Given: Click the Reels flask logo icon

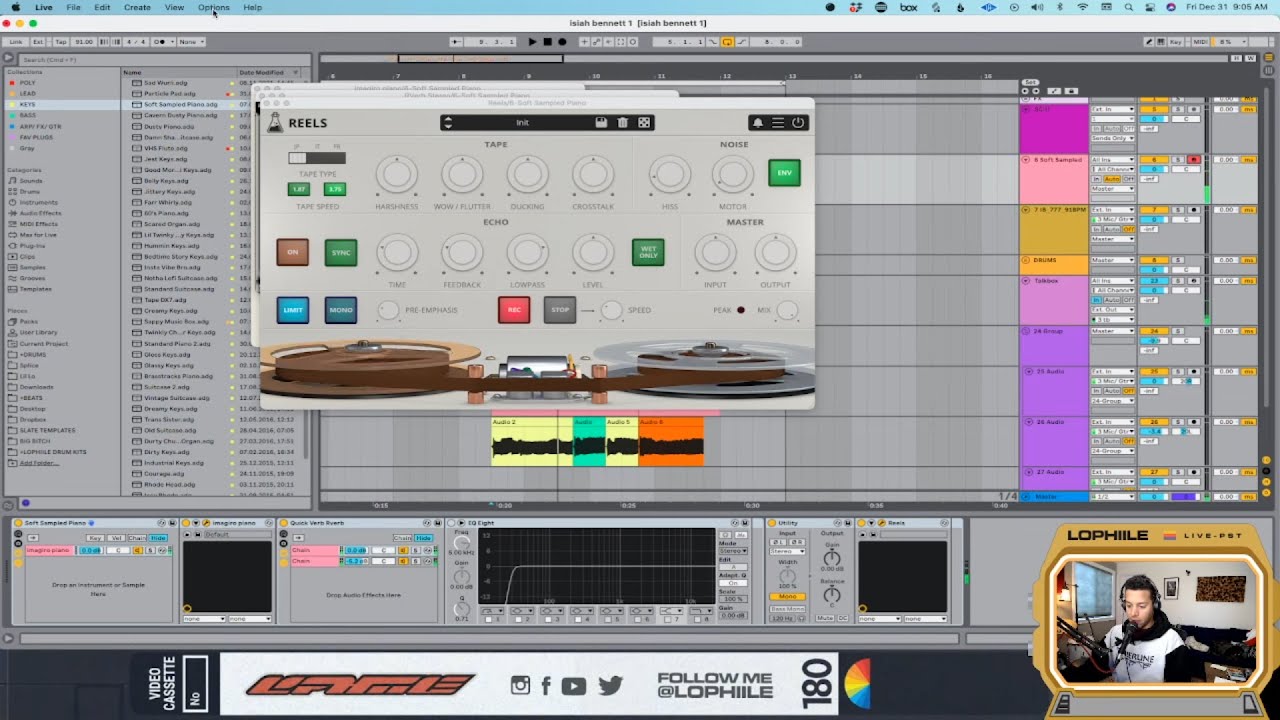Looking at the screenshot, I should tap(275, 123).
